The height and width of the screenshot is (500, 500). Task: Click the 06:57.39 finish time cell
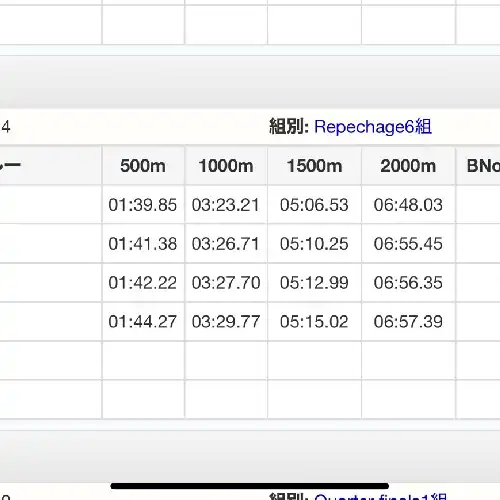[408, 322]
